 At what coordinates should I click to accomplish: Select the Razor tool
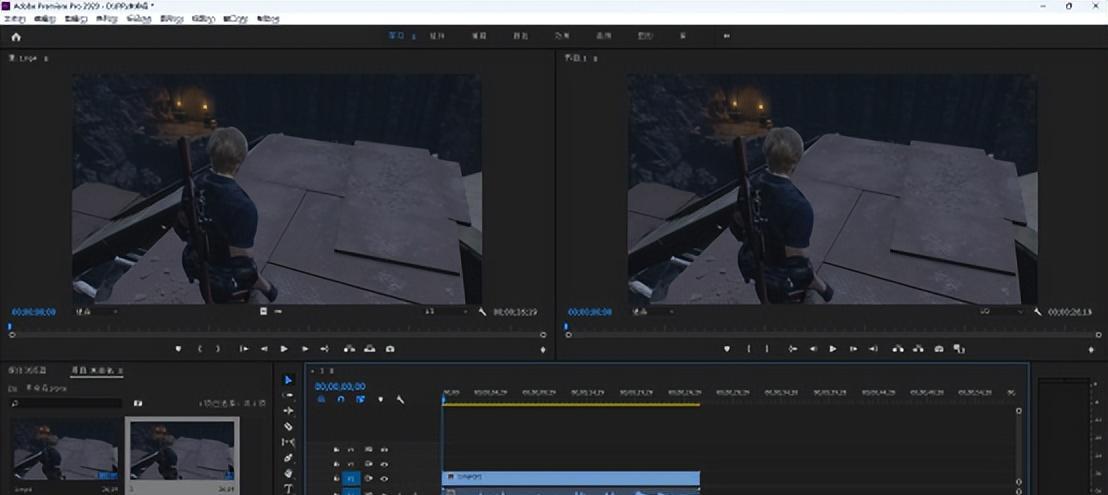coord(288,427)
